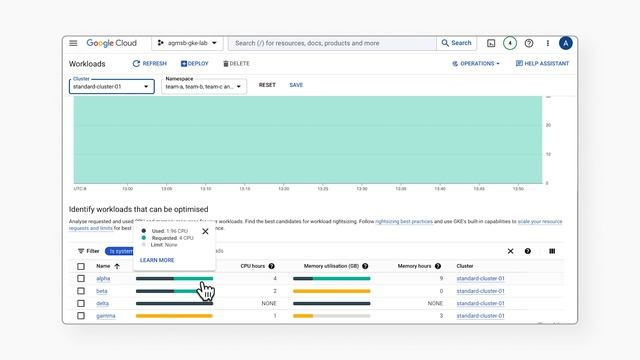Click beta memory utilisation bar

(x=331, y=291)
